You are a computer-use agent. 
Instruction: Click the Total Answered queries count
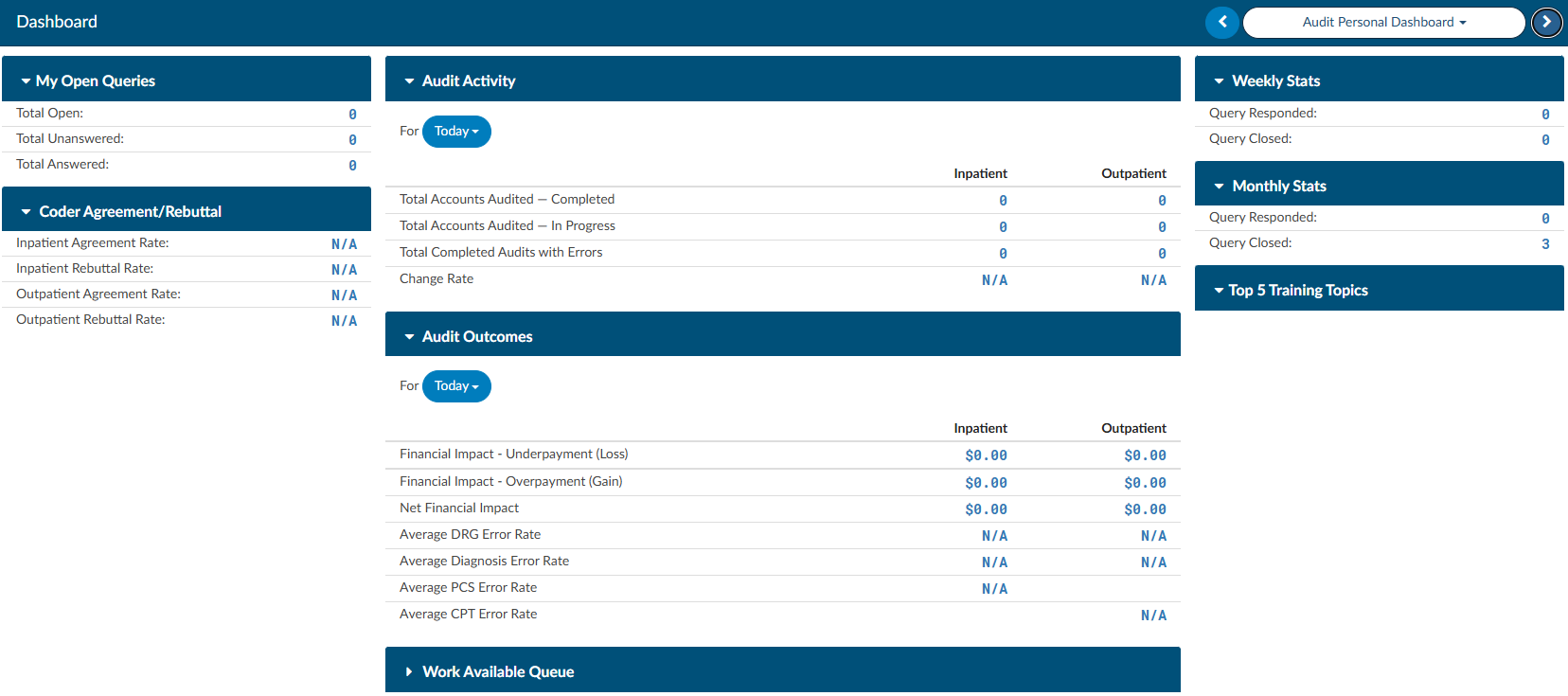click(352, 165)
